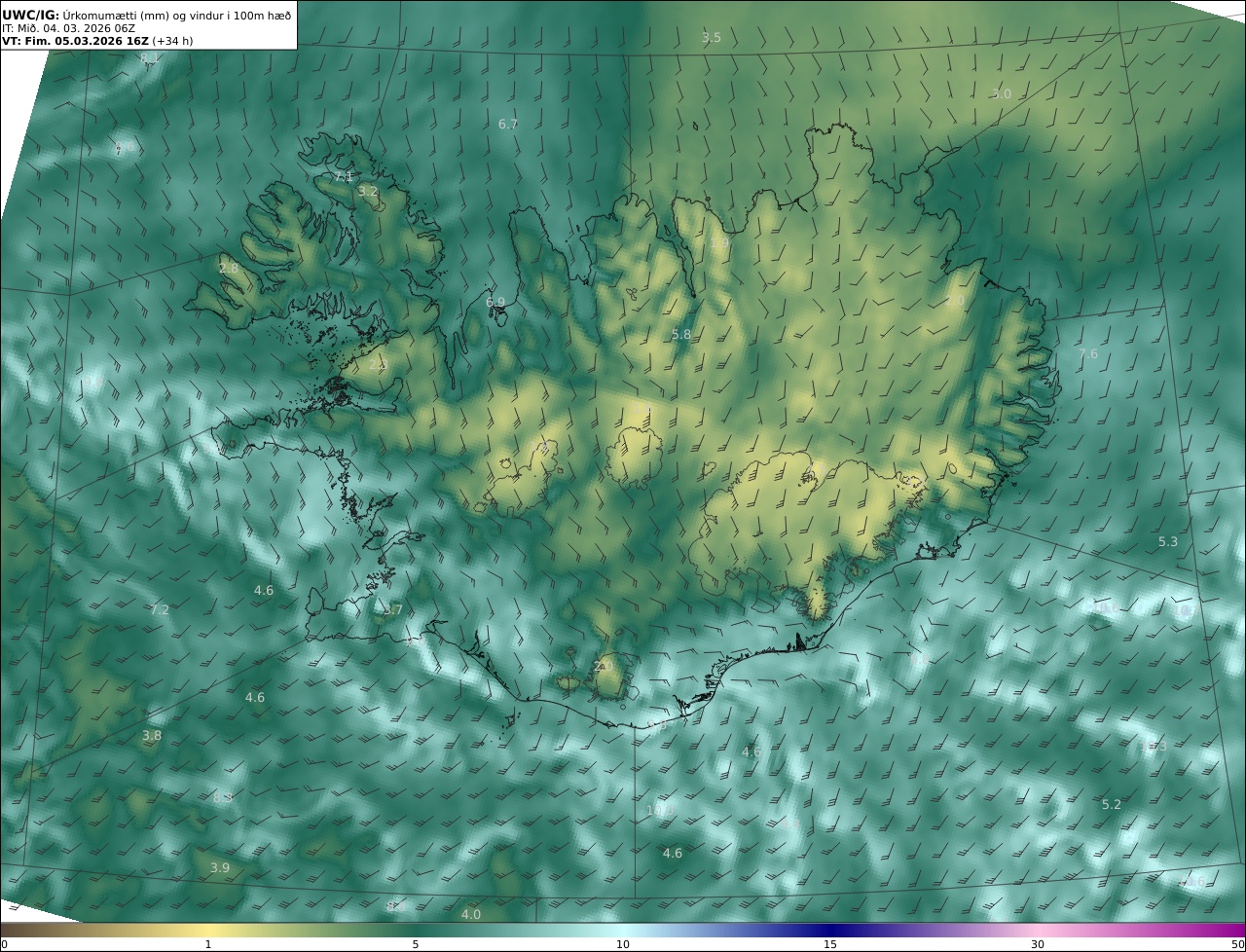Click the colorbar tick label '30'
Viewport: 1246px width, 952px height.
pyautogui.click(x=1038, y=944)
